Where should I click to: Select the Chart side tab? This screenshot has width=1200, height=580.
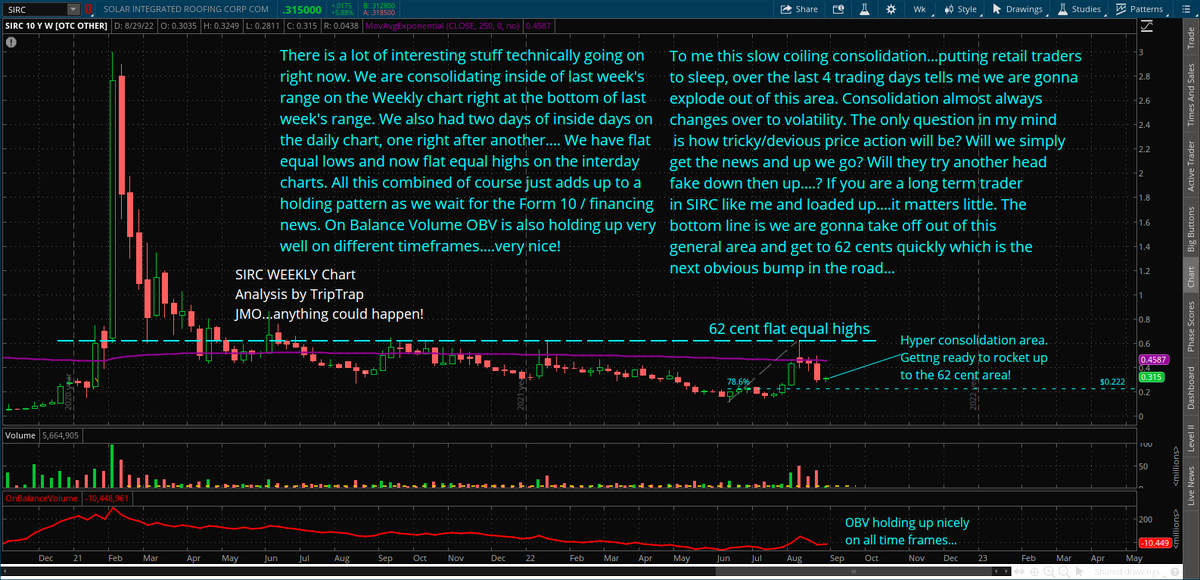(x=1190, y=278)
